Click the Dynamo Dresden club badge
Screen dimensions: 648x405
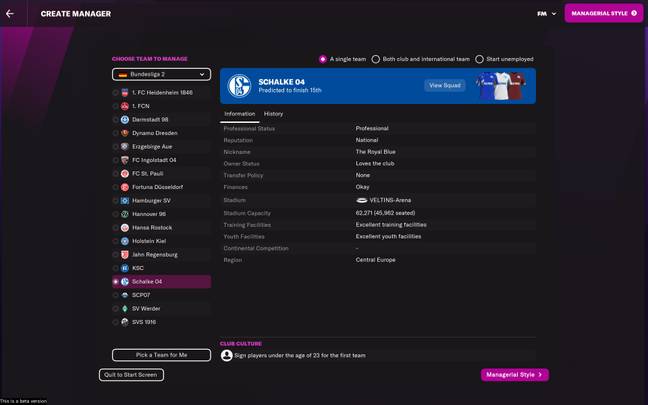(125, 133)
